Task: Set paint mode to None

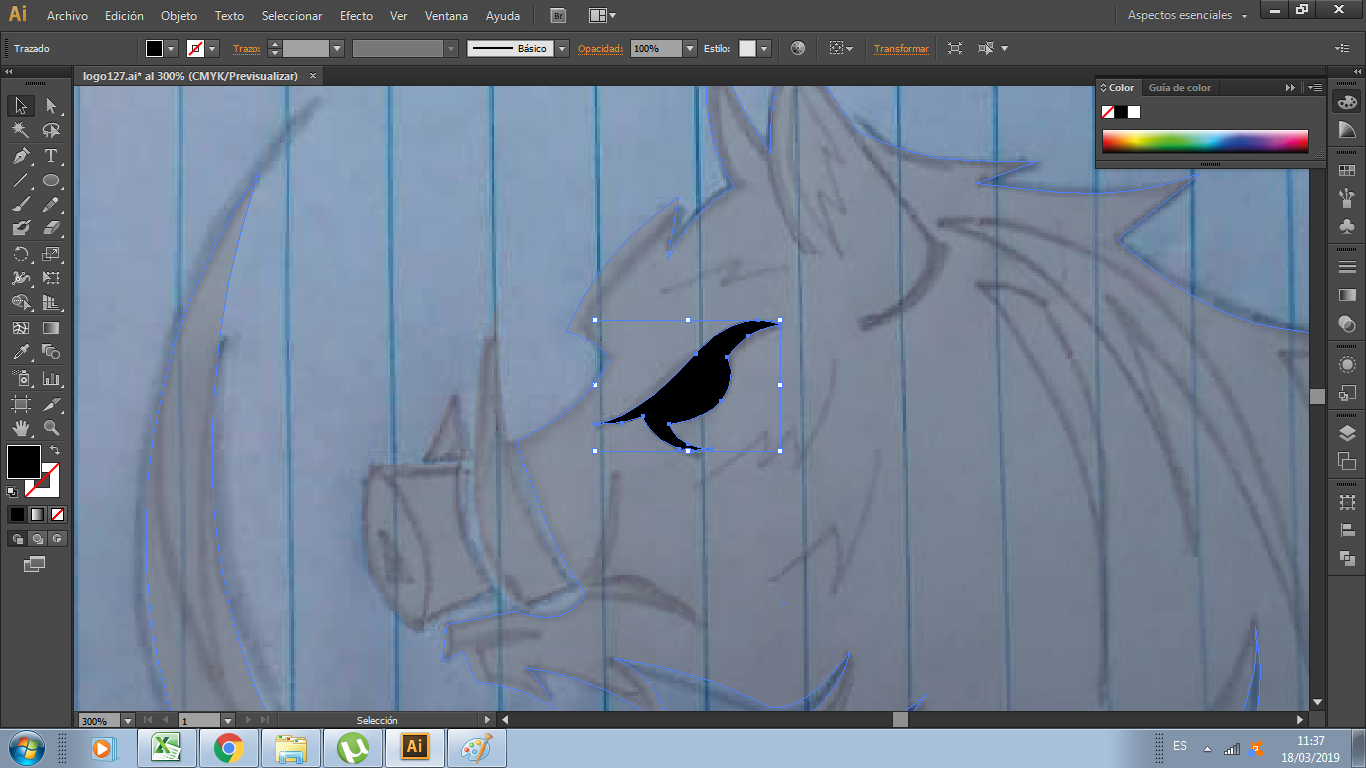Action: 57,514
